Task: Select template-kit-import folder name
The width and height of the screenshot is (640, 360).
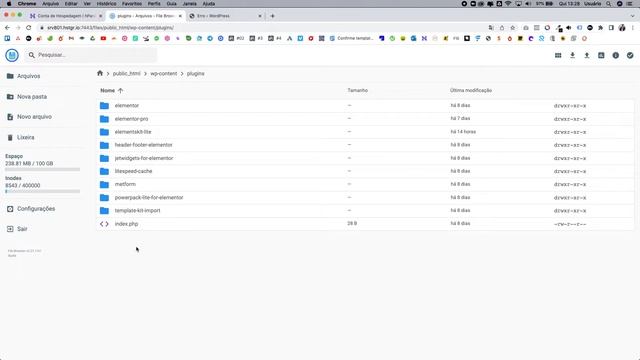Action: click(138, 211)
